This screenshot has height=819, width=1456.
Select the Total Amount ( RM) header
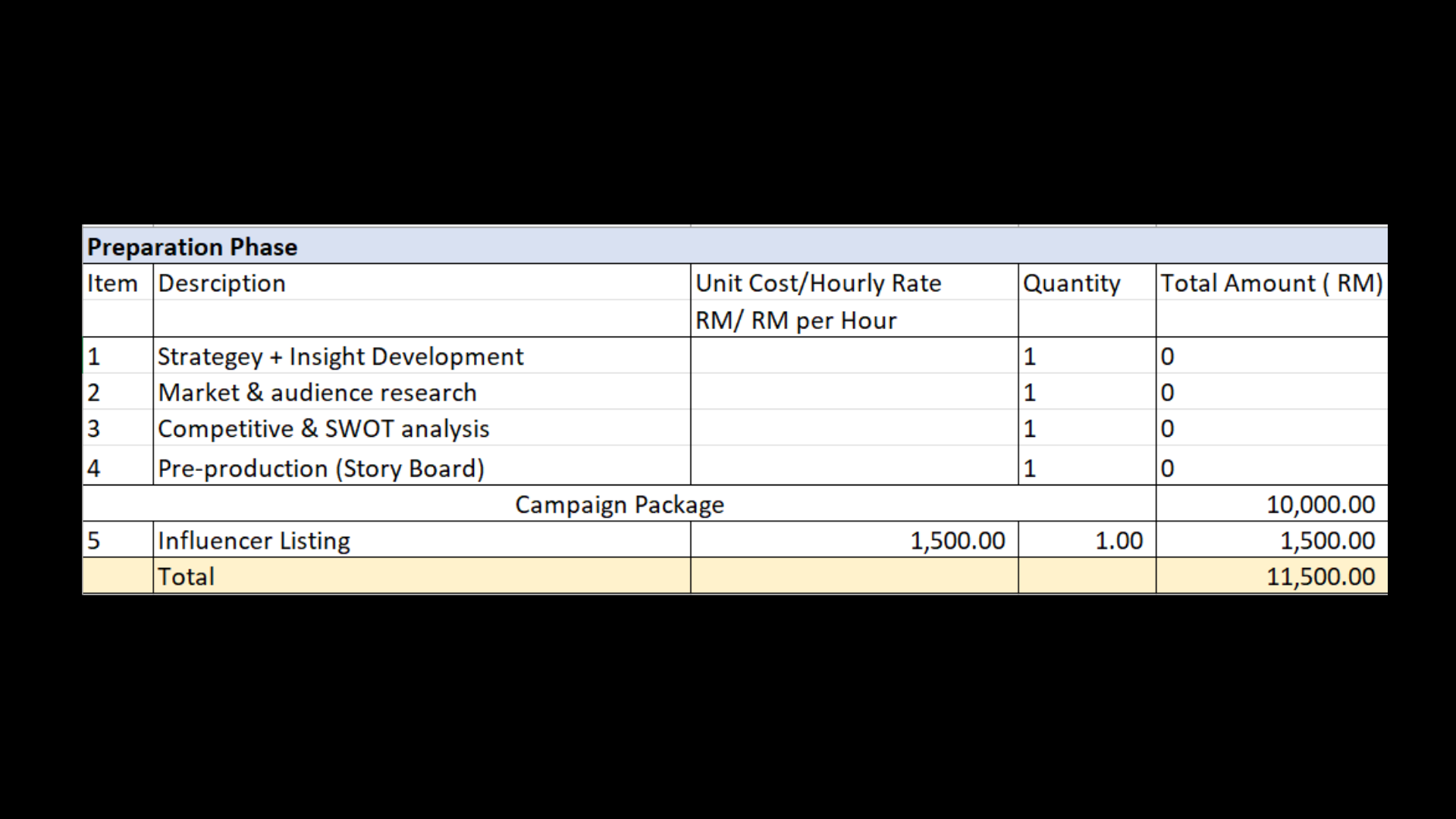(x=1272, y=282)
